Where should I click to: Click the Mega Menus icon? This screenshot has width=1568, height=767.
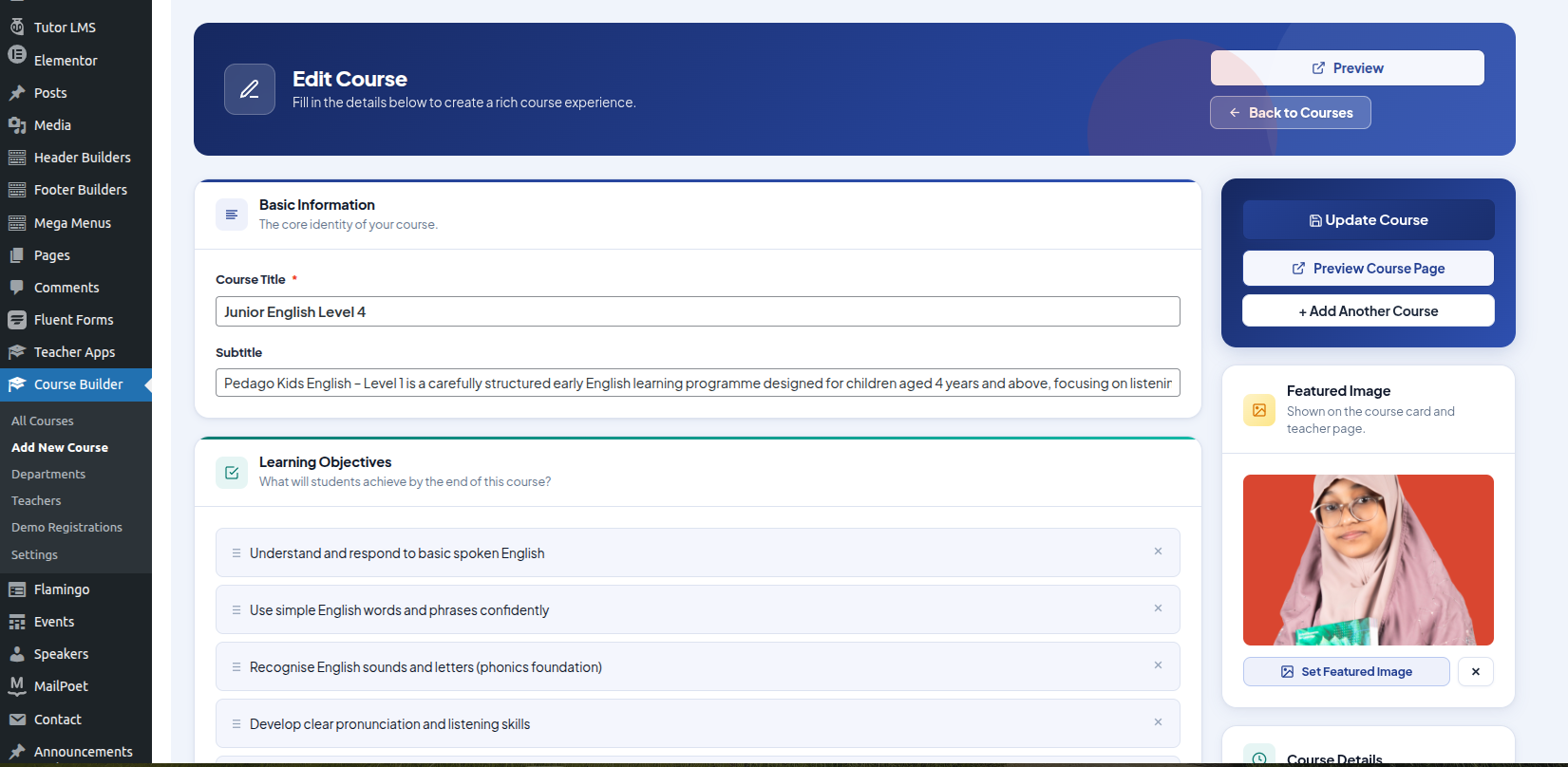[x=17, y=223]
